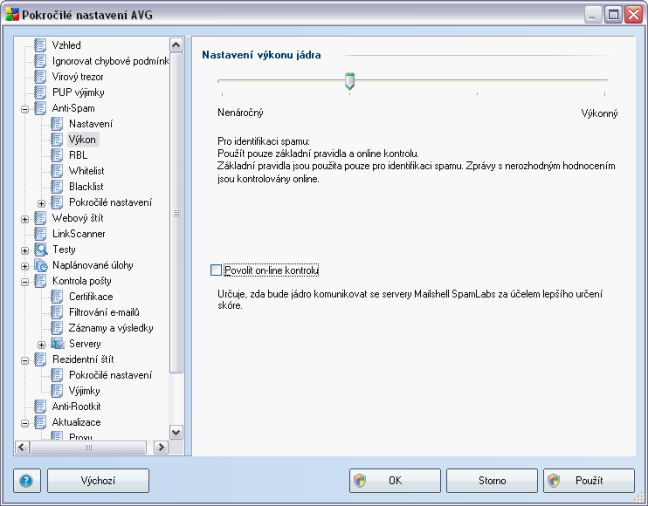Click the tree scroll up arrow
This screenshot has height=506, width=648.
pyautogui.click(x=176, y=45)
